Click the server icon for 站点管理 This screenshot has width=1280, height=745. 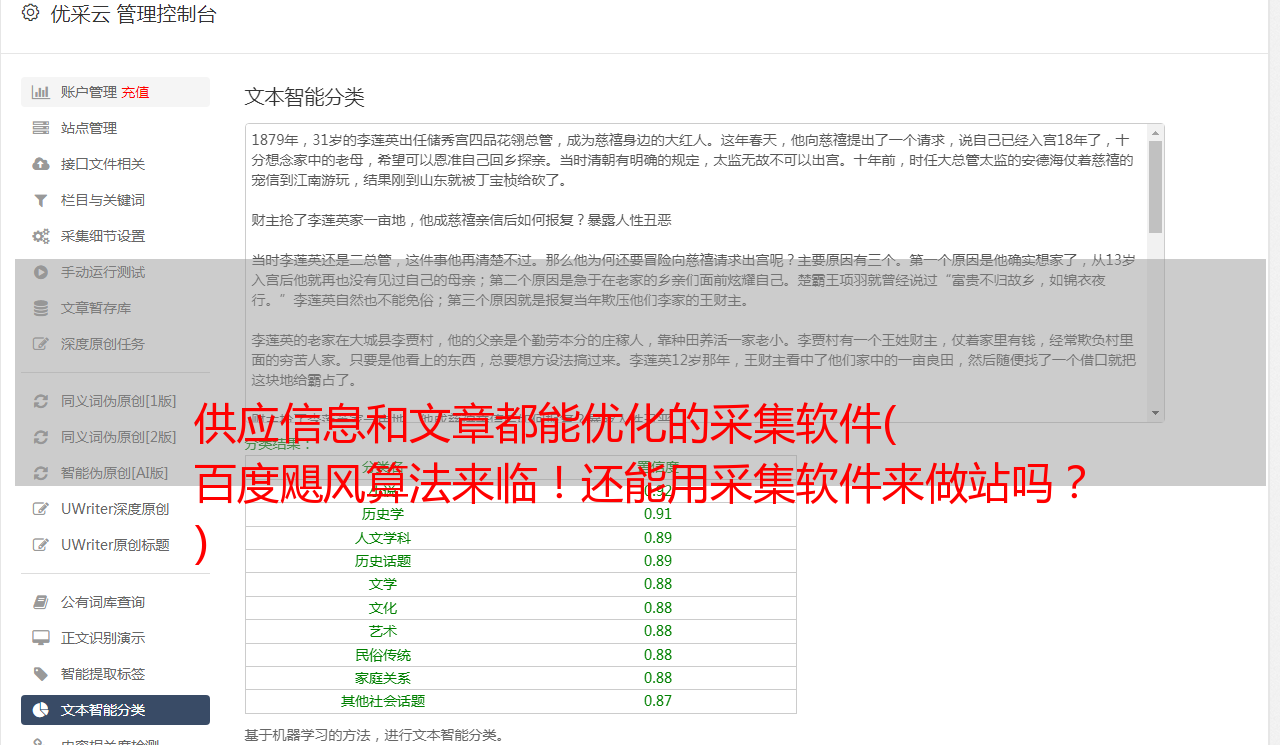[41, 128]
